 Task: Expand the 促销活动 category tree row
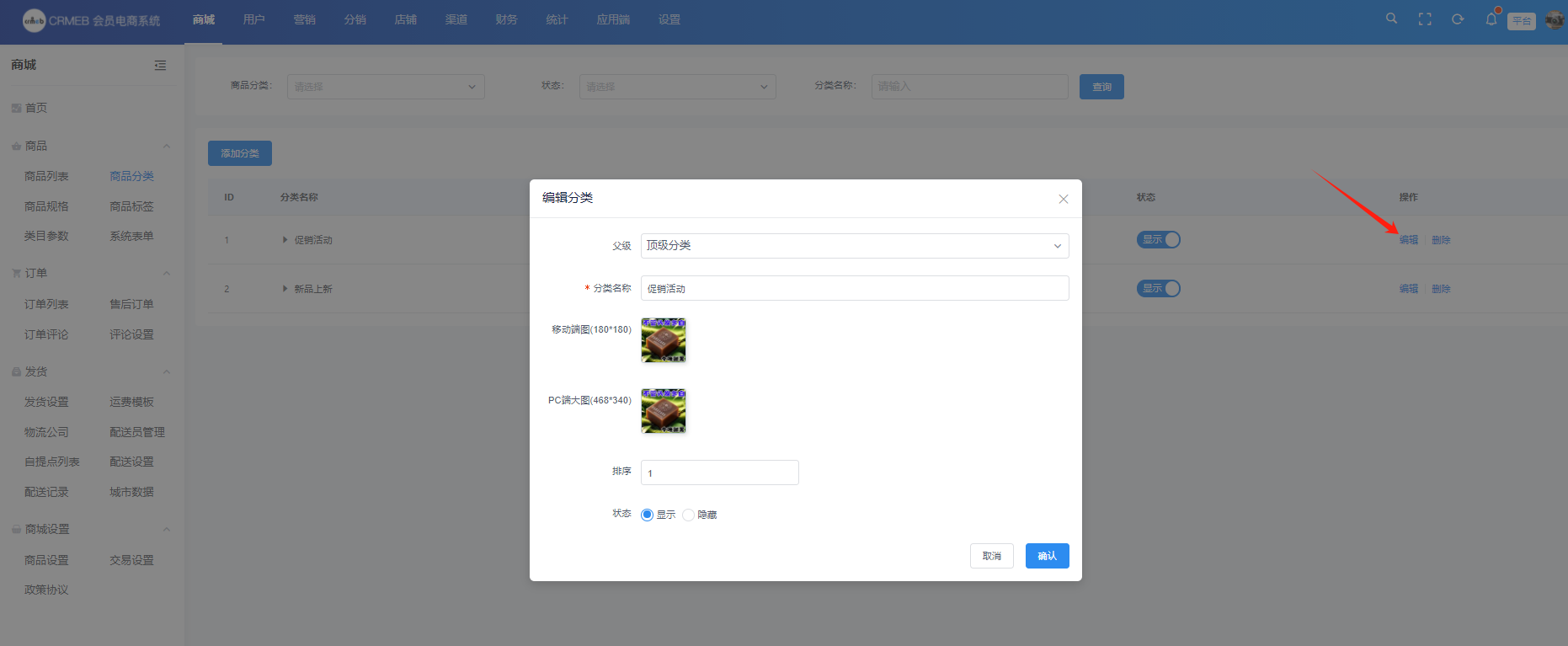pos(285,240)
